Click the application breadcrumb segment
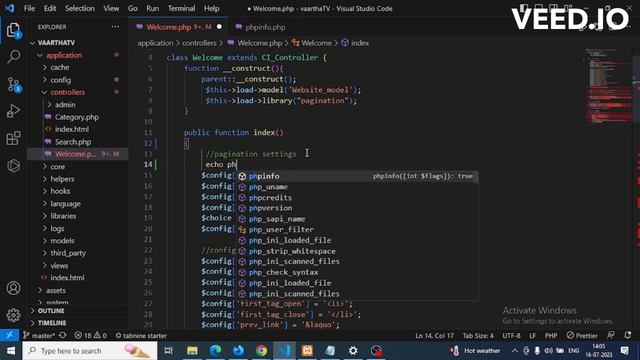 pos(155,43)
